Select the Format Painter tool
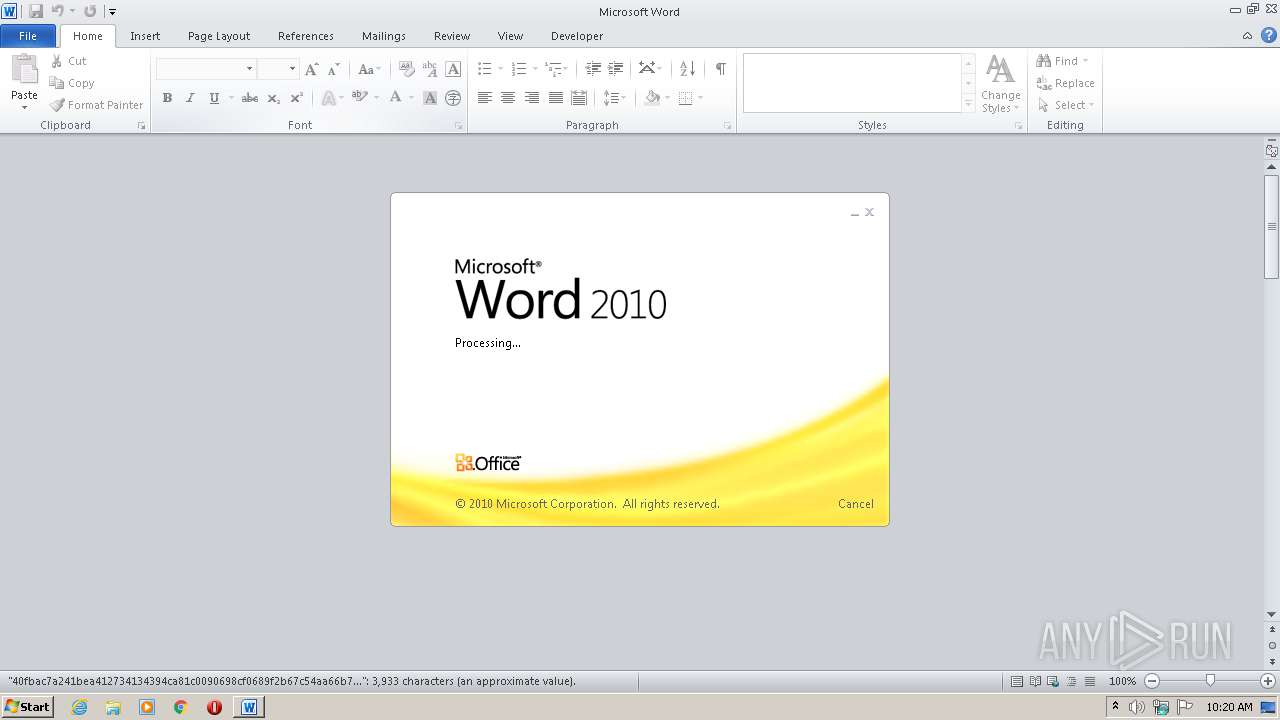 click(97, 105)
